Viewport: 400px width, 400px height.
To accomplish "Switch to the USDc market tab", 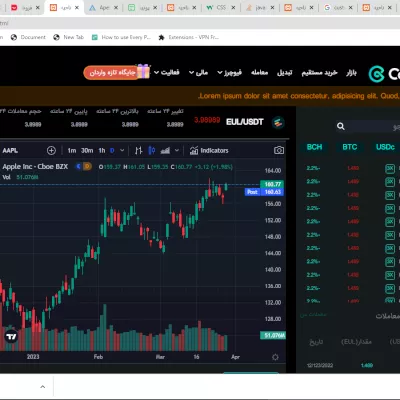I will click(385, 147).
